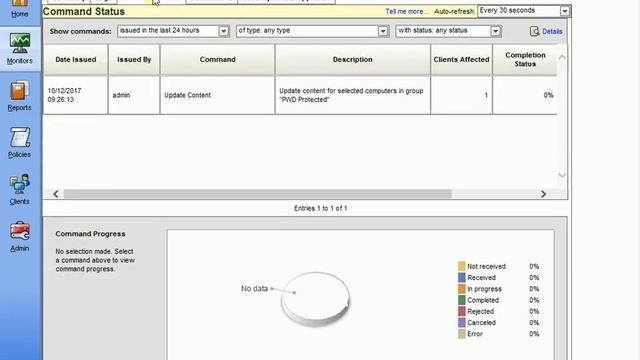Click the 'Rejected' legend swatch
The image size is (640, 360).
462,311
